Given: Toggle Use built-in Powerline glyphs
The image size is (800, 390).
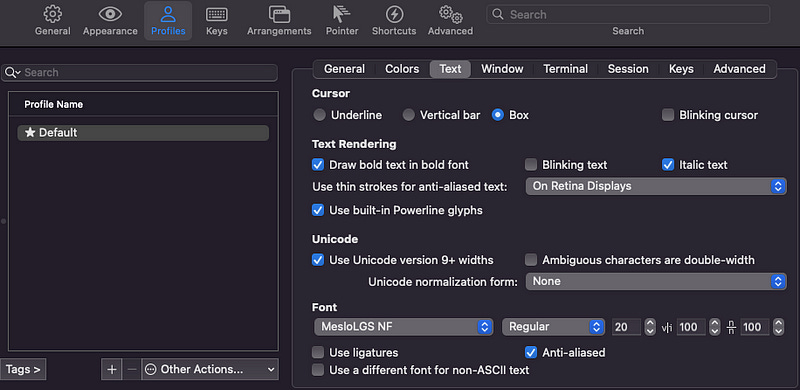Looking at the screenshot, I should tap(318, 210).
